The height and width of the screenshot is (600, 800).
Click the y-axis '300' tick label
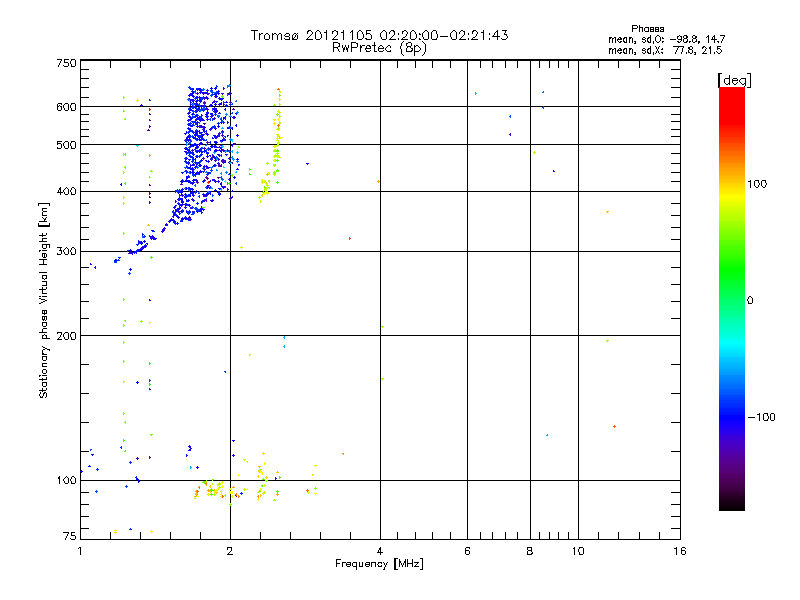click(66, 252)
